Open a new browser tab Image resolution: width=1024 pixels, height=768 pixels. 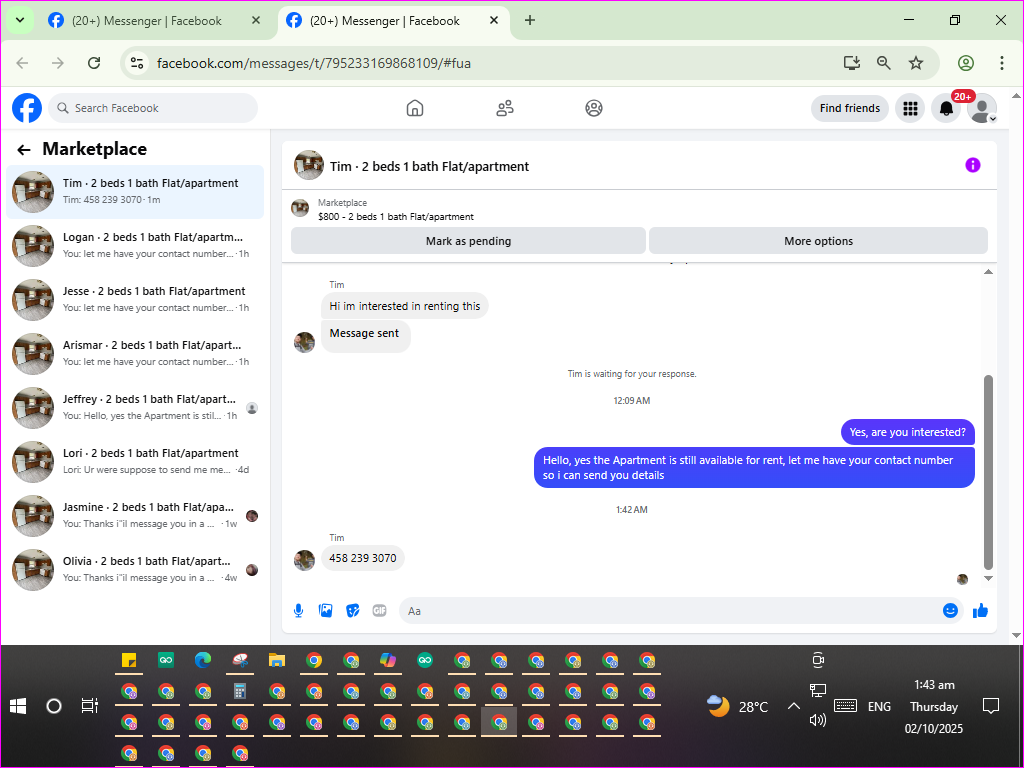(x=530, y=20)
